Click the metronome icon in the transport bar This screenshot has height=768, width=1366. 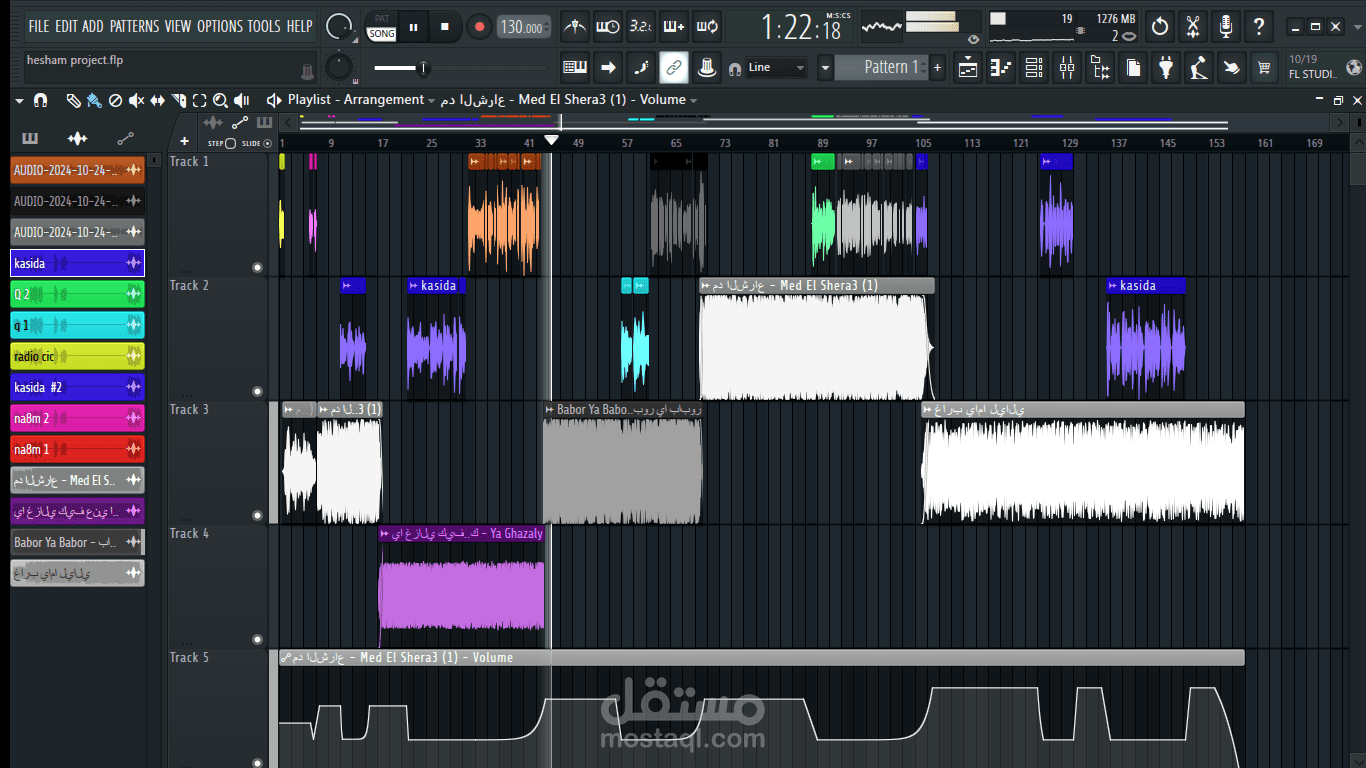573,26
